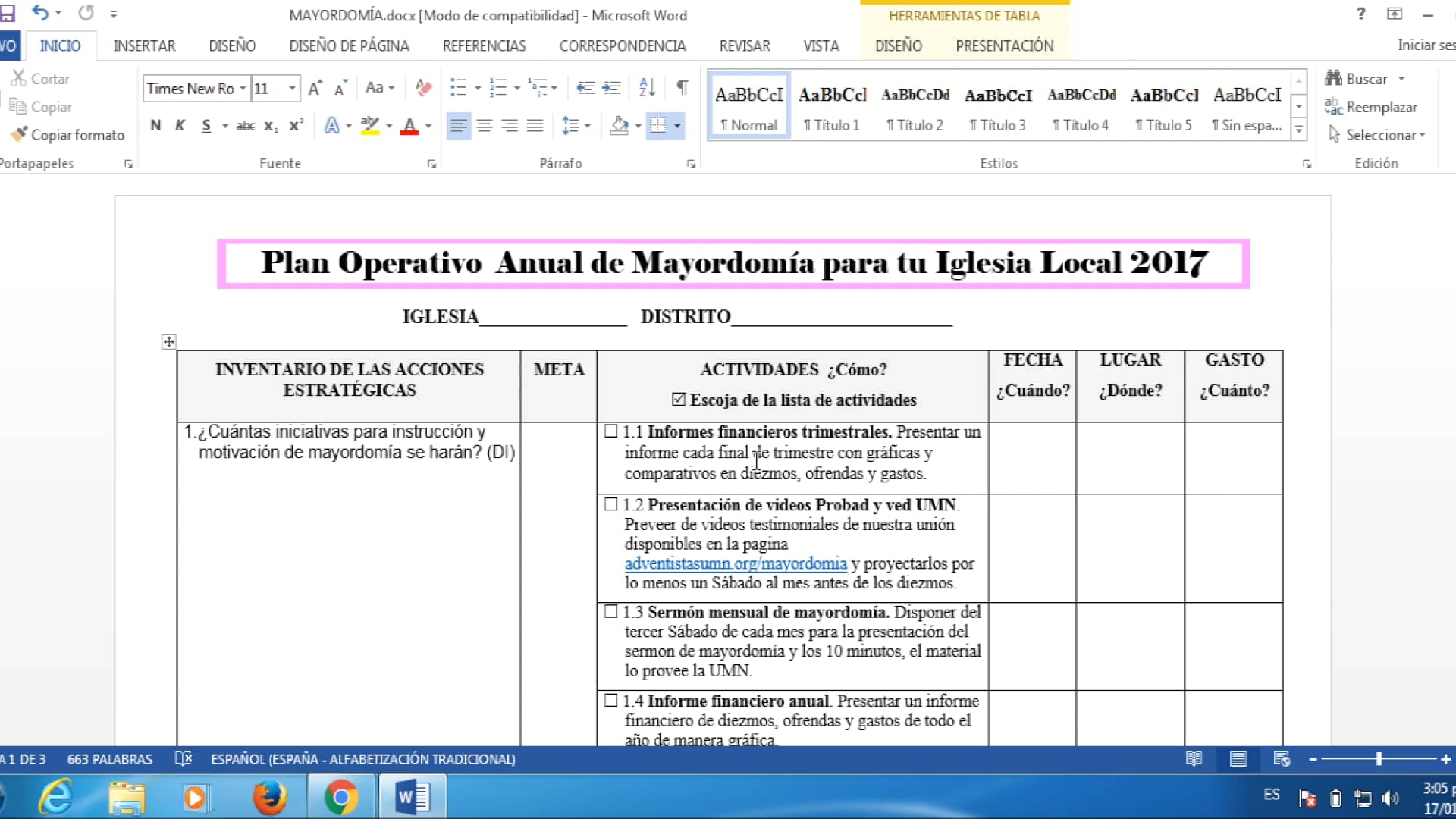The height and width of the screenshot is (819, 1456).
Task: Apply superscript x² icon
Action: pyautogui.click(x=296, y=126)
